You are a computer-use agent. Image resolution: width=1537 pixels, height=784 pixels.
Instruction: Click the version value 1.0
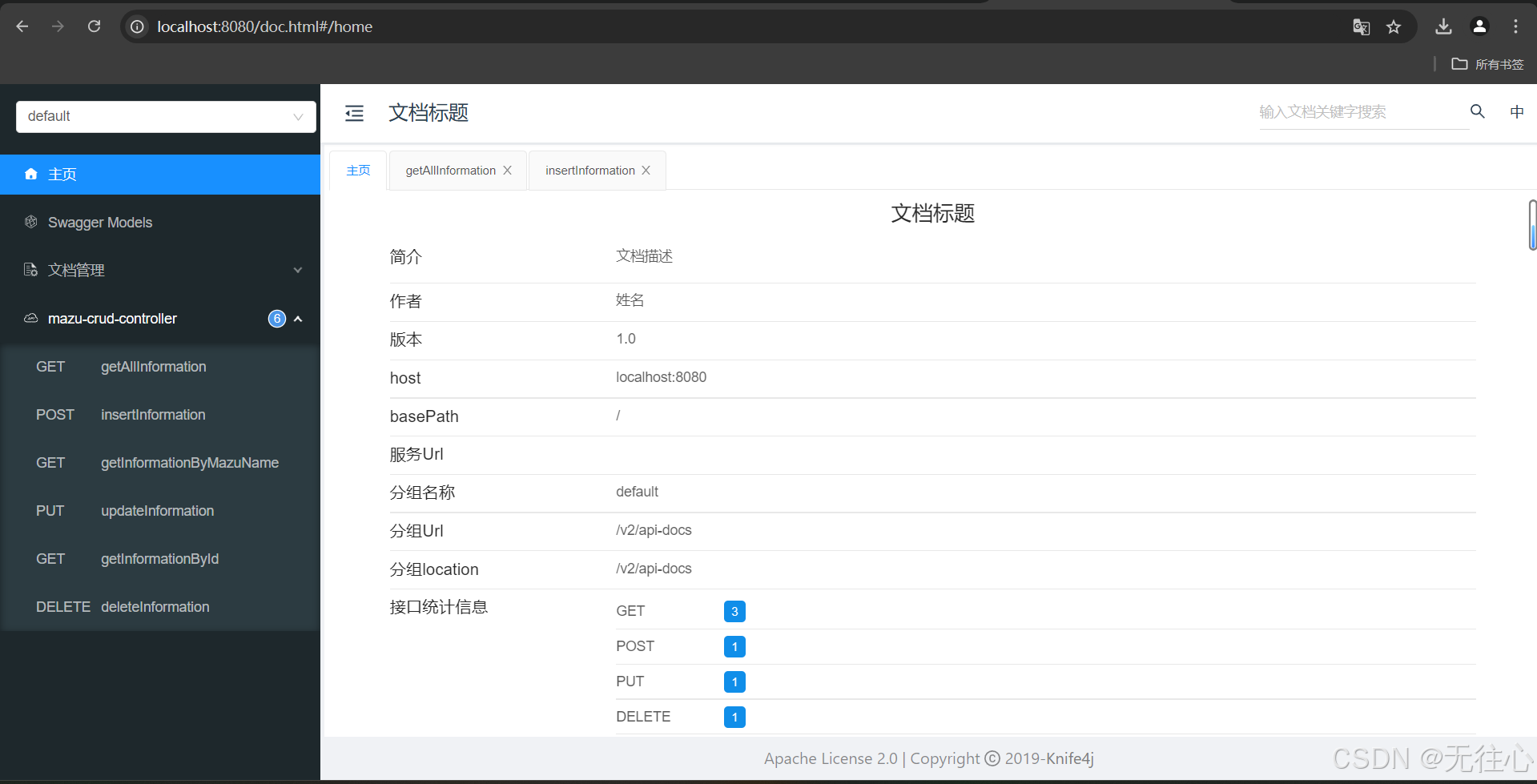(x=626, y=339)
